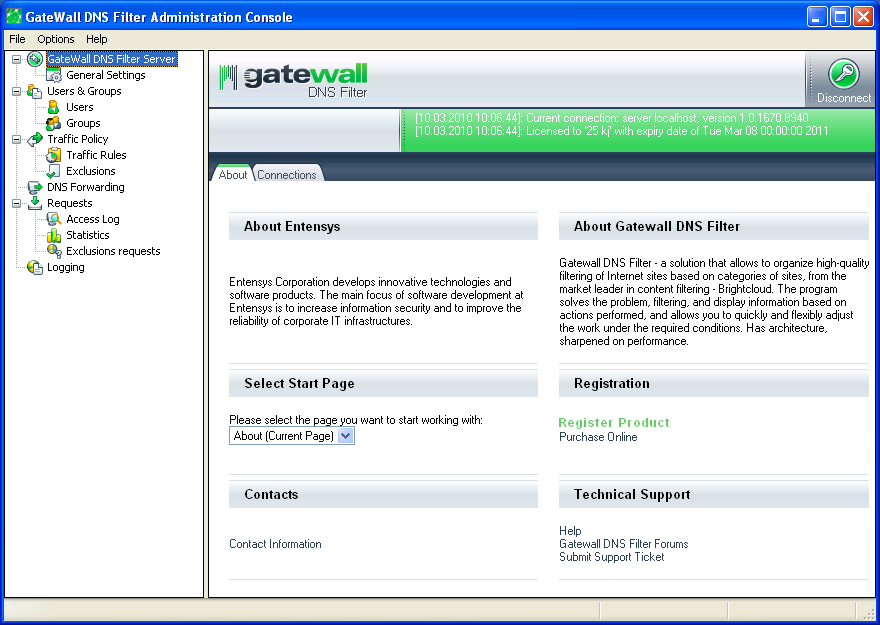880x625 pixels.
Task: Click the Access Log magnifier icon
Action: (54, 219)
